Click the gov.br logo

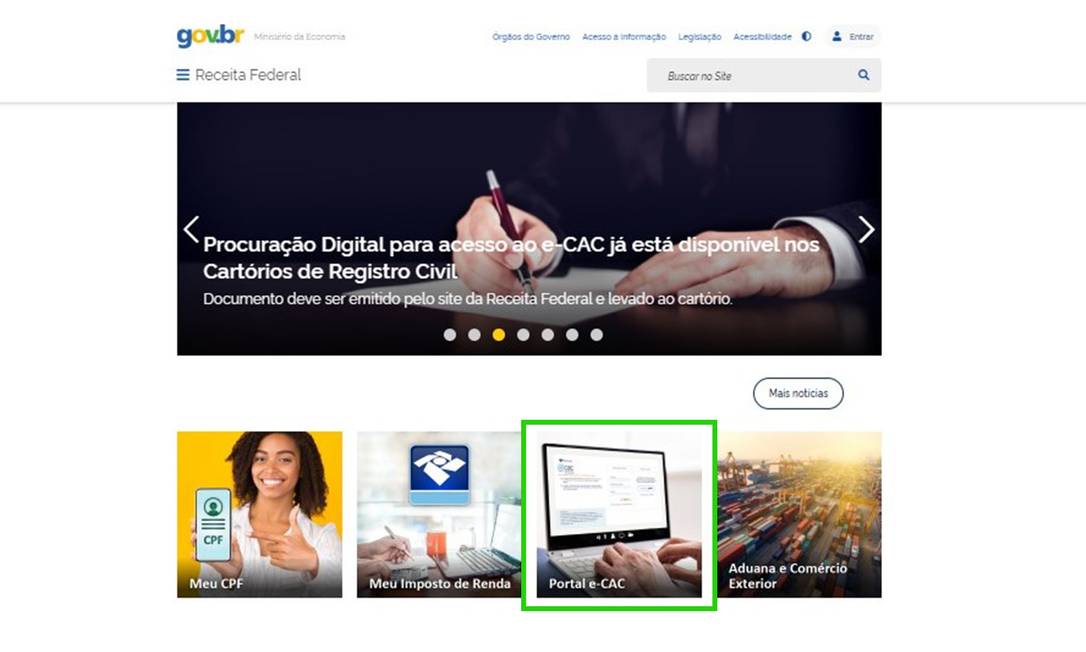click(x=210, y=36)
